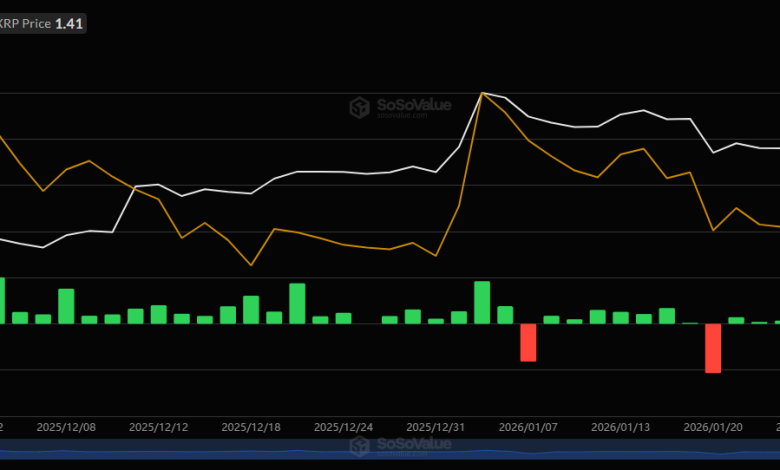Click the SoSoValue logo watermark on the chart
The width and height of the screenshot is (780, 470).
400,106
